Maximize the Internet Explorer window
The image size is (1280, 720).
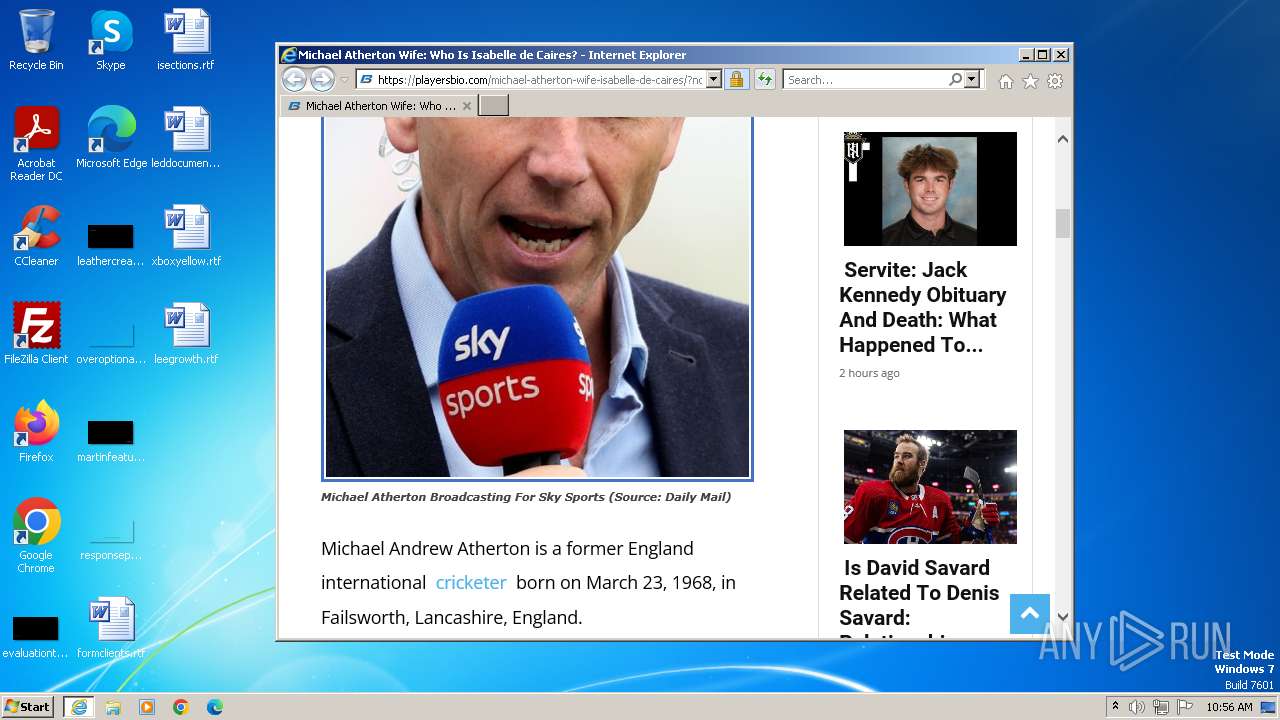(1043, 55)
